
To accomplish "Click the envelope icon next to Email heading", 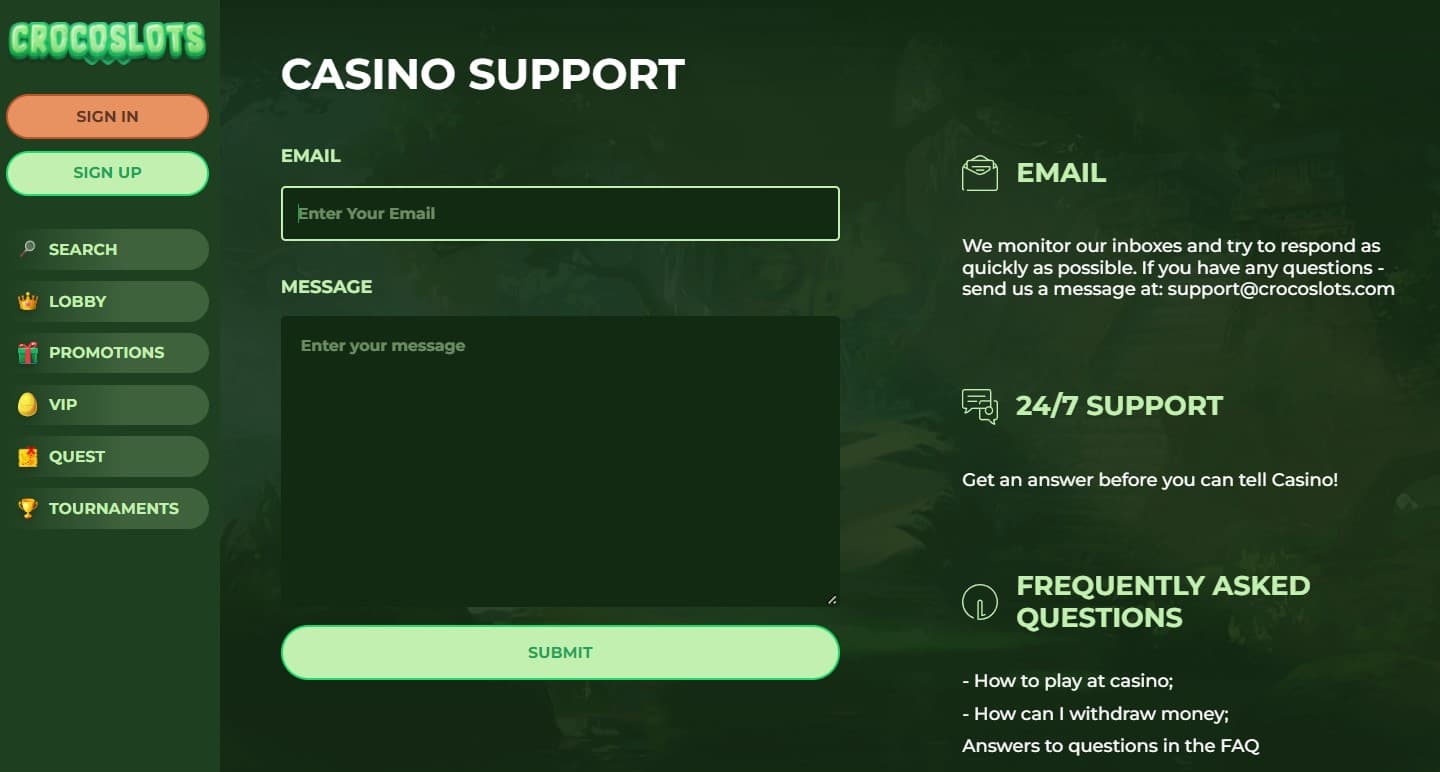I will click(980, 173).
